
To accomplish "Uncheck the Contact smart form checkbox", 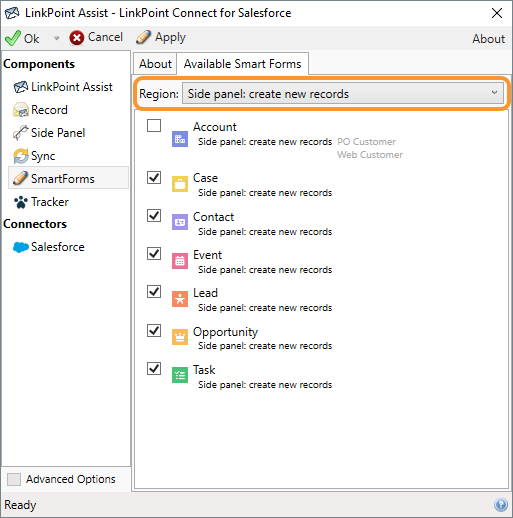I will tap(154, 216).
